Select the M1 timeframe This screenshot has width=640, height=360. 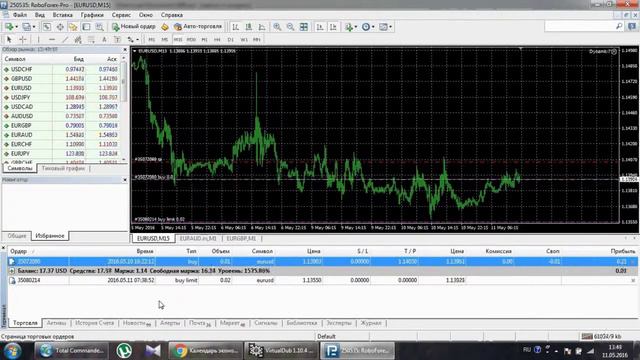pyautogui.click(x=151, y=40)
